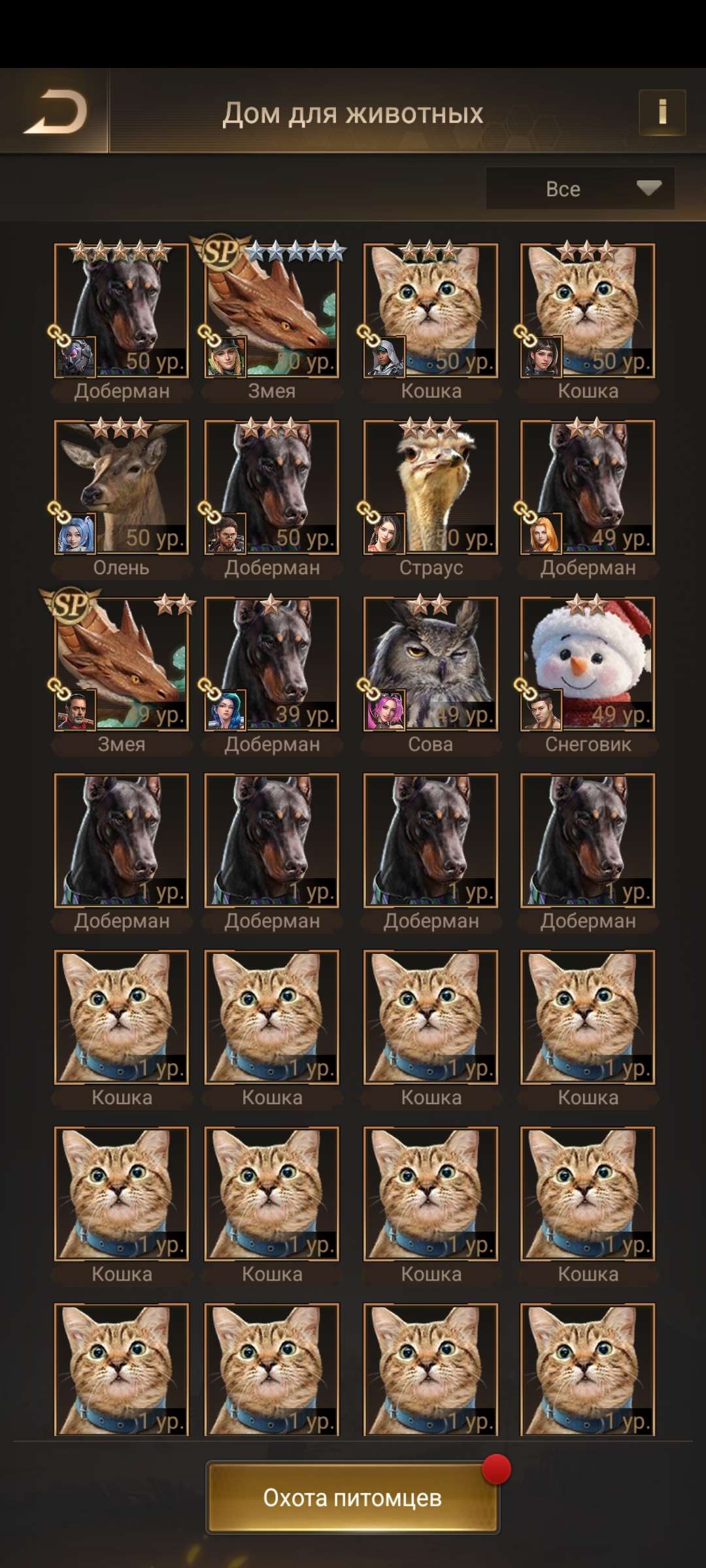Expand the Все filter dropdown
Viewport: 706px width, 1568px height.
(580, 188)
